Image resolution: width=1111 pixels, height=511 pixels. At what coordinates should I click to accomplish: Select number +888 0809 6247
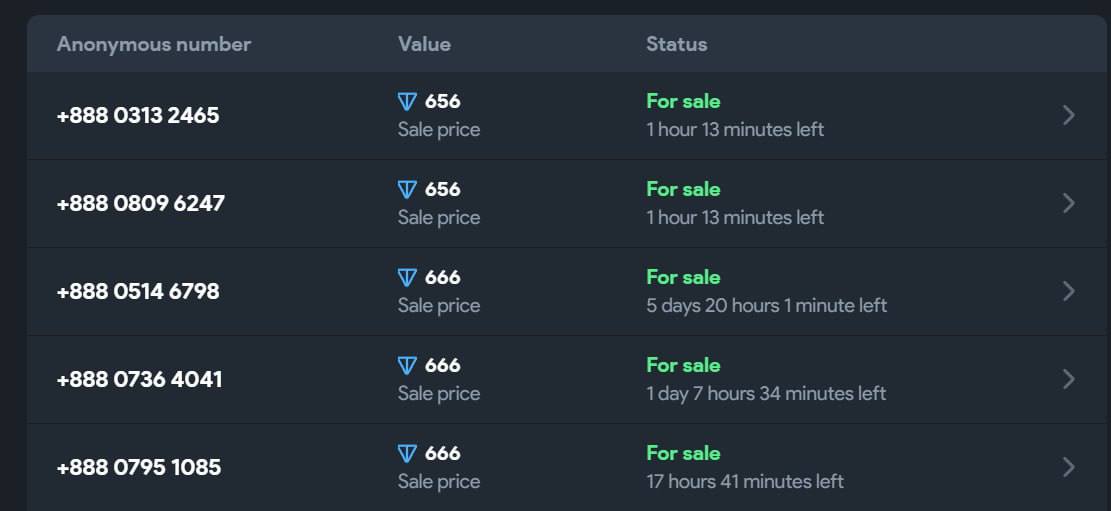(x=141, y=203)
